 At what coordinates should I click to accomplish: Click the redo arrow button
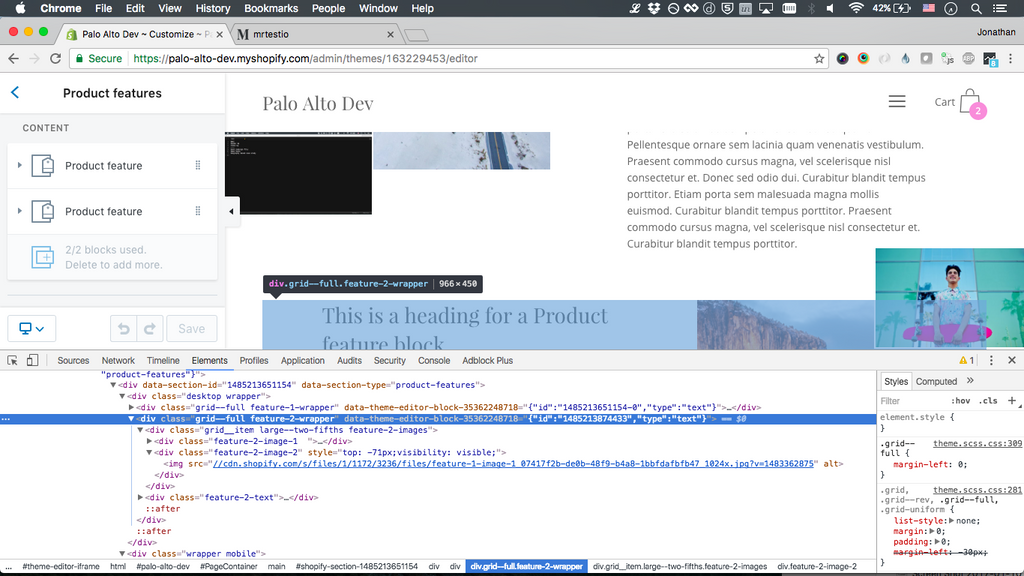point(150,328)
